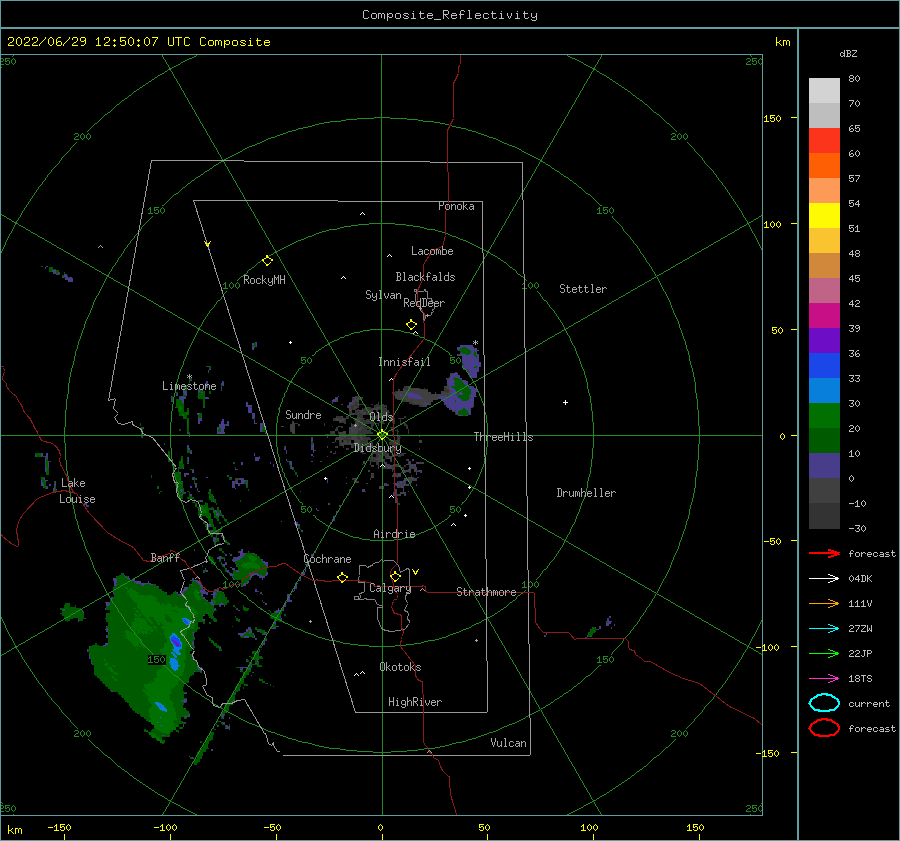Click the Blackfalds town label

(x=425, y=277)
